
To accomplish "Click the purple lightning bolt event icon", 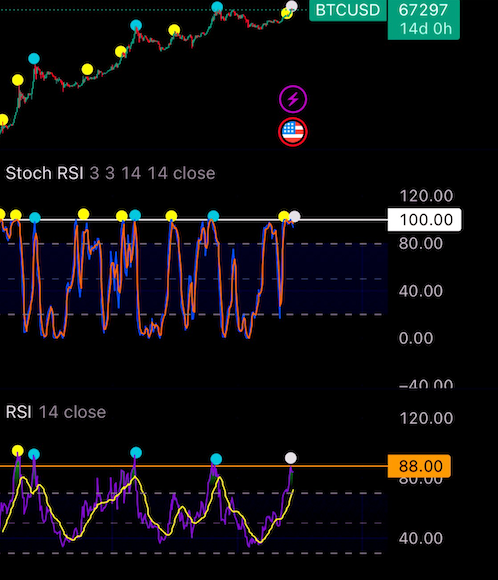I will [x=293, y=99].
